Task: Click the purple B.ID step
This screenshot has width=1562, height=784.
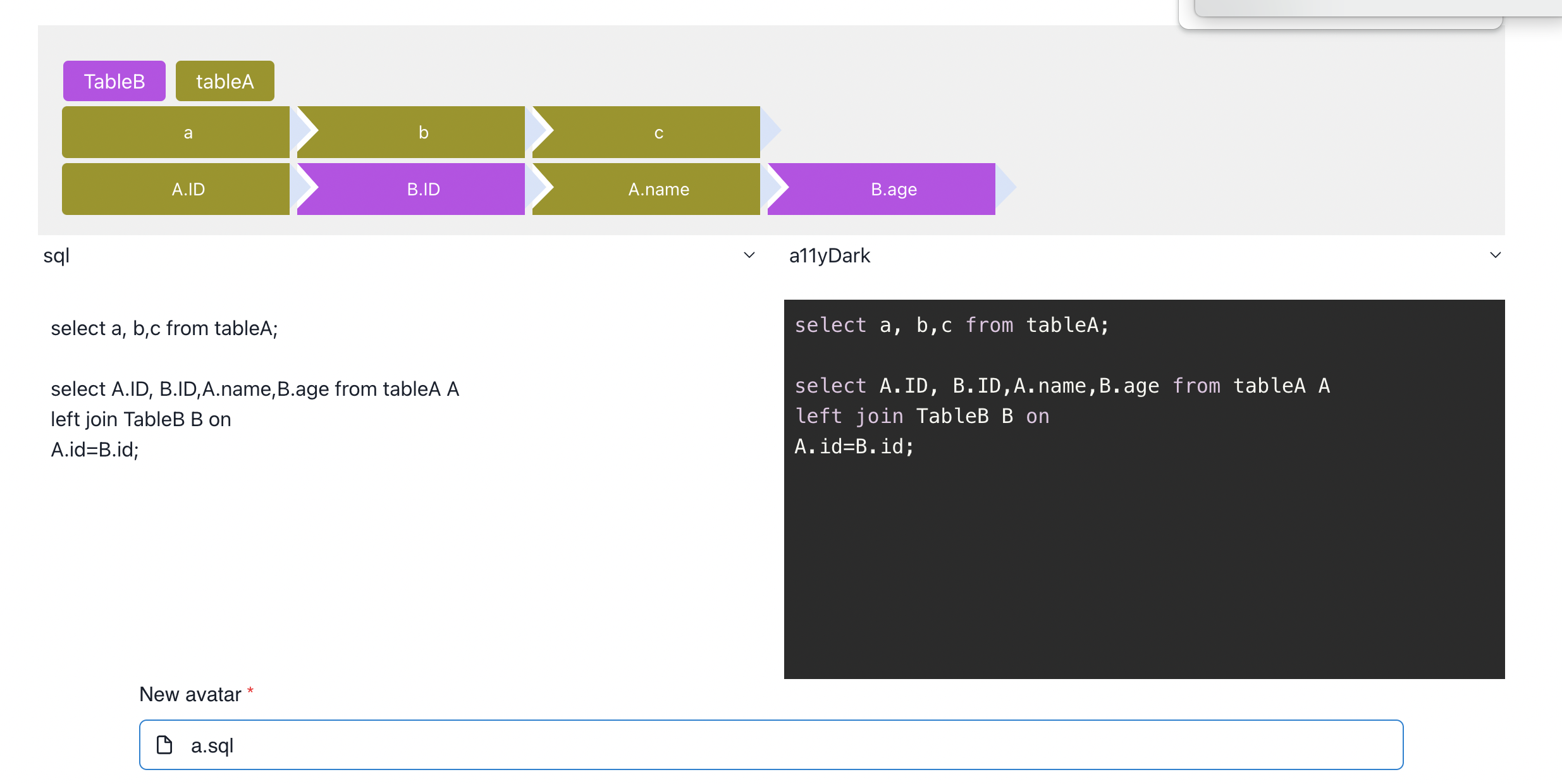Action: click(423, 189)
